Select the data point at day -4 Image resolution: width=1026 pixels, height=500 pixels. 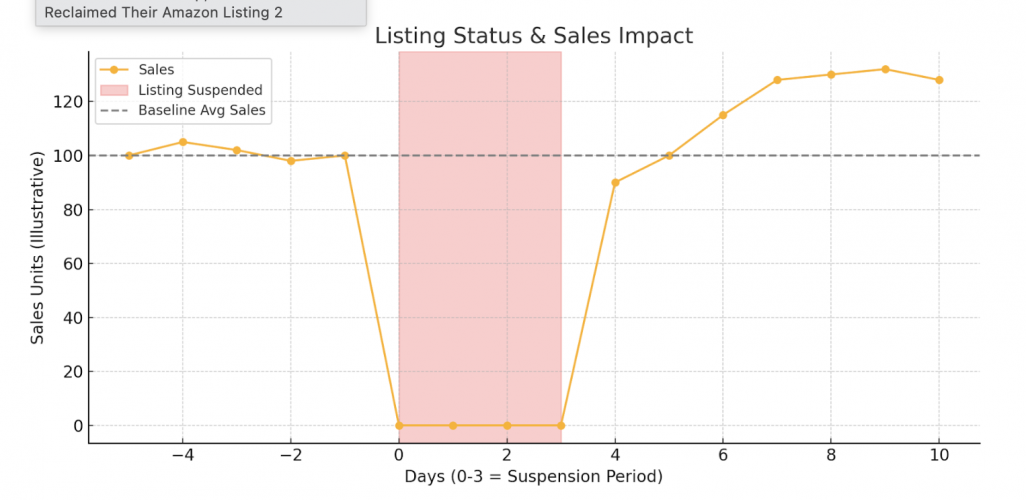pyautogui.click(x=183, y=142)
